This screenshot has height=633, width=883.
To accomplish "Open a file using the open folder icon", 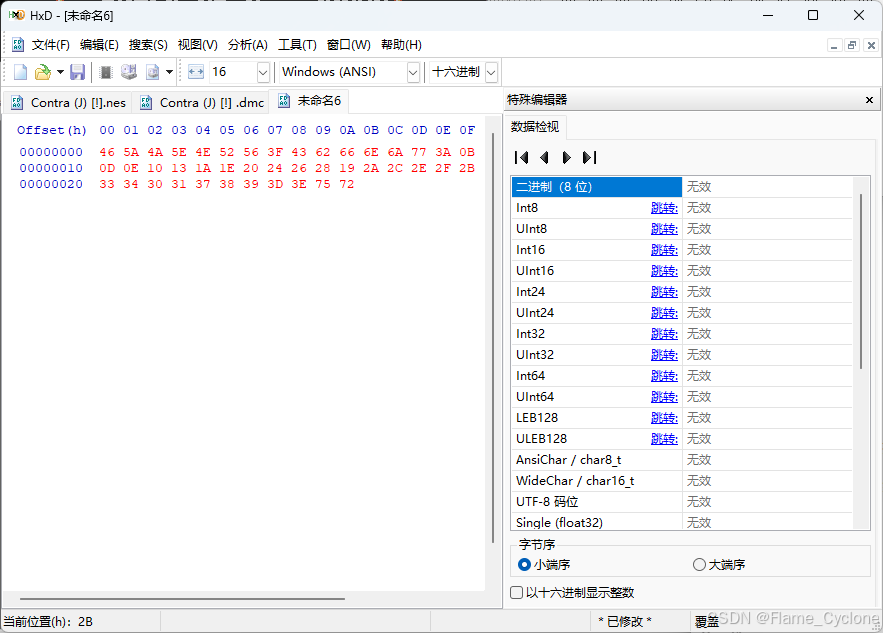I will click(x=40, y=71).
